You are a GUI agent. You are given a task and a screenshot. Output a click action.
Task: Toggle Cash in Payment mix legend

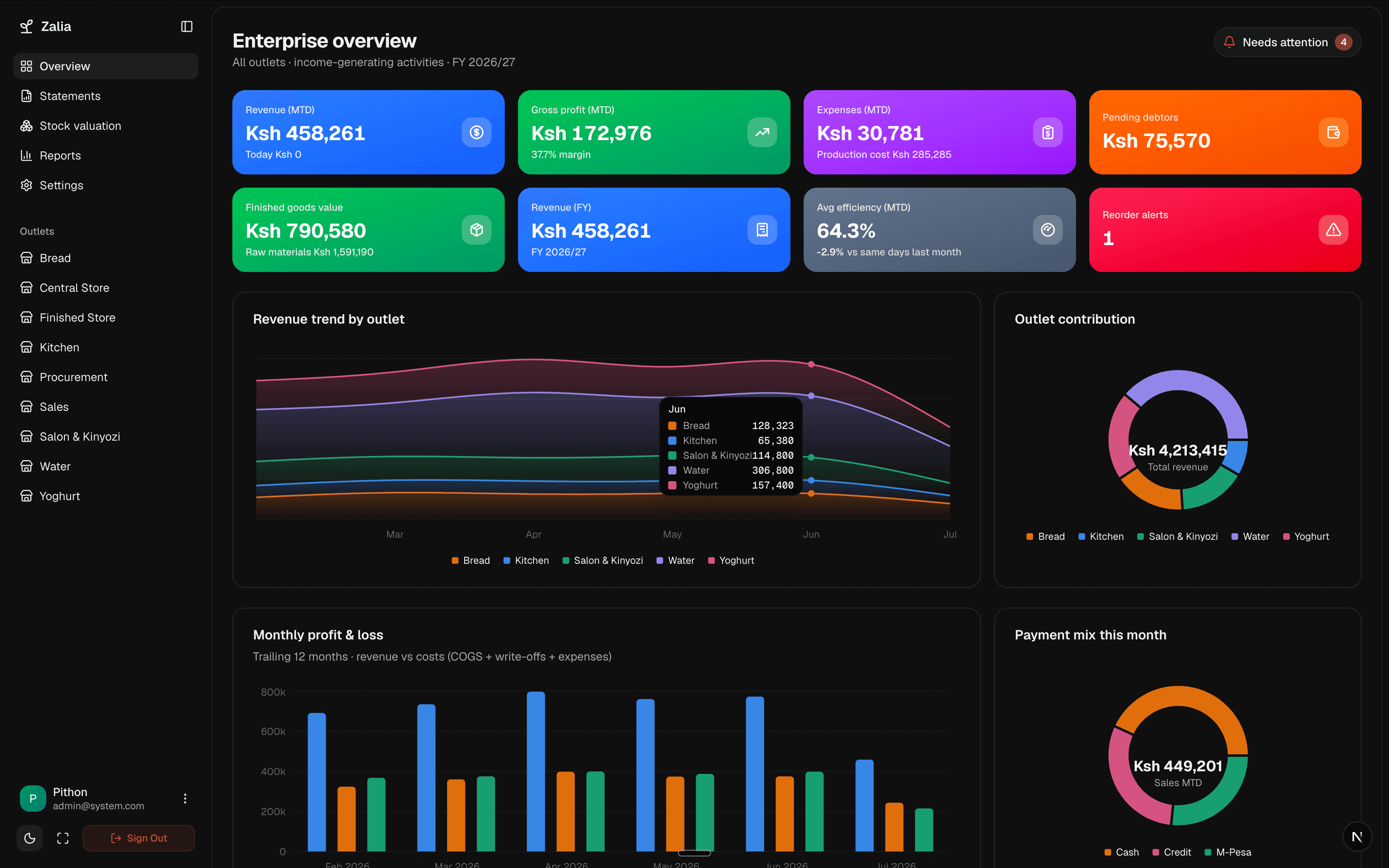[x=1122, y=852]
